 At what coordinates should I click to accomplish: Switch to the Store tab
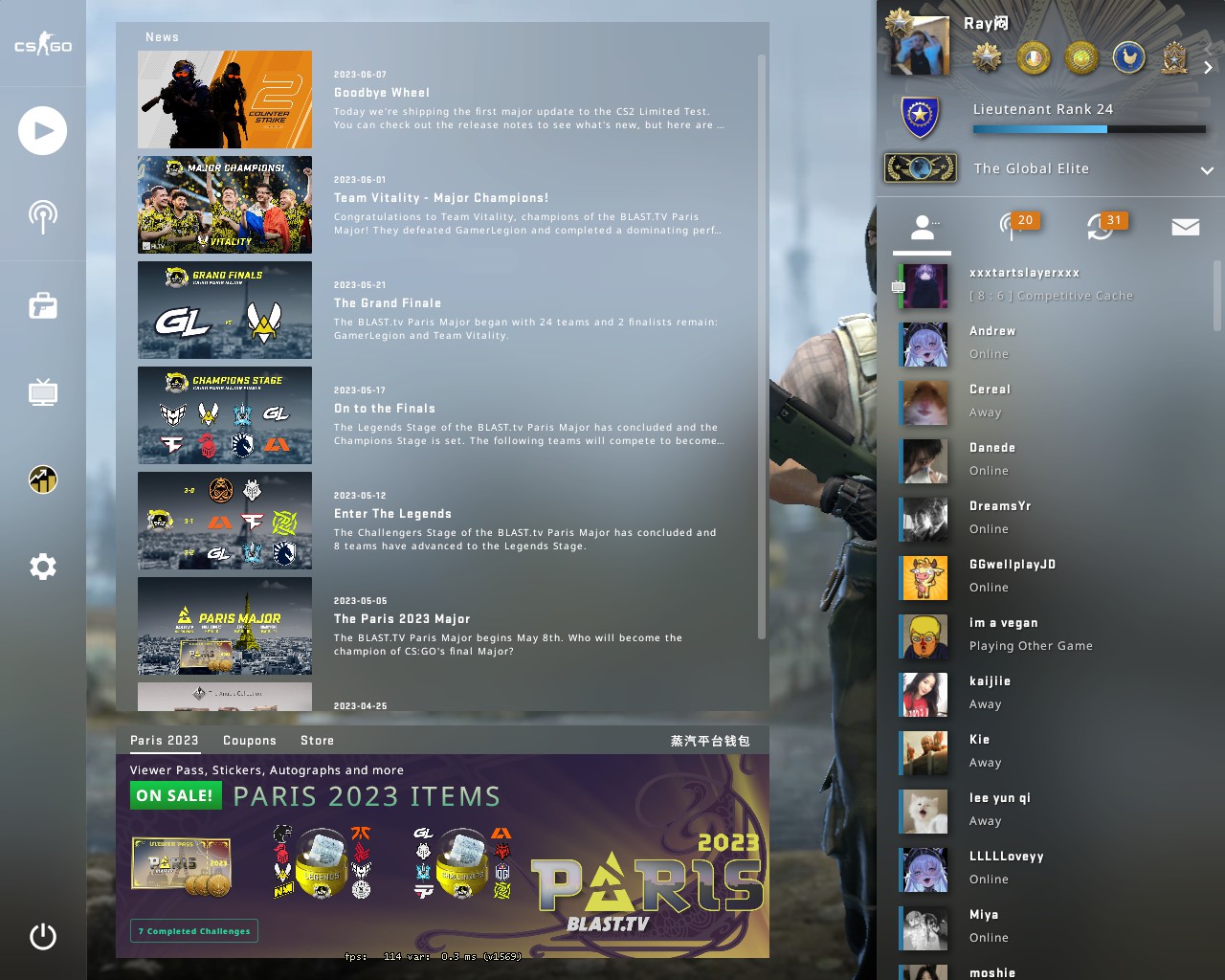(x=318, y=741)
